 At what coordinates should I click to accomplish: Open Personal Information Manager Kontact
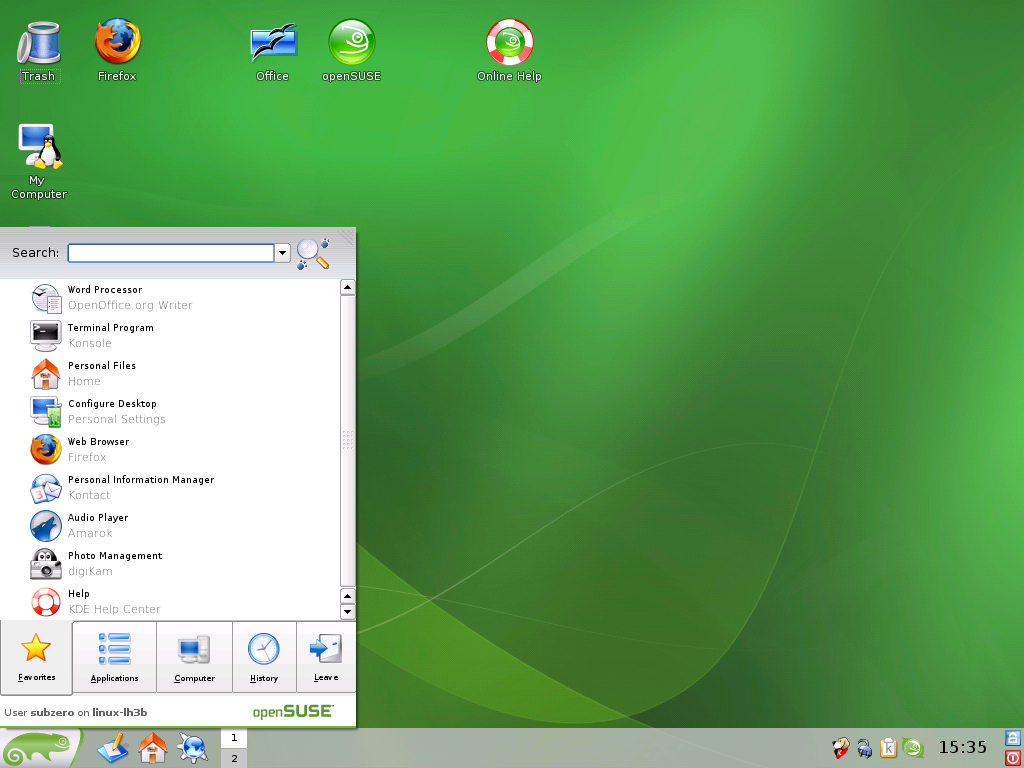click(x=170, y=487)
